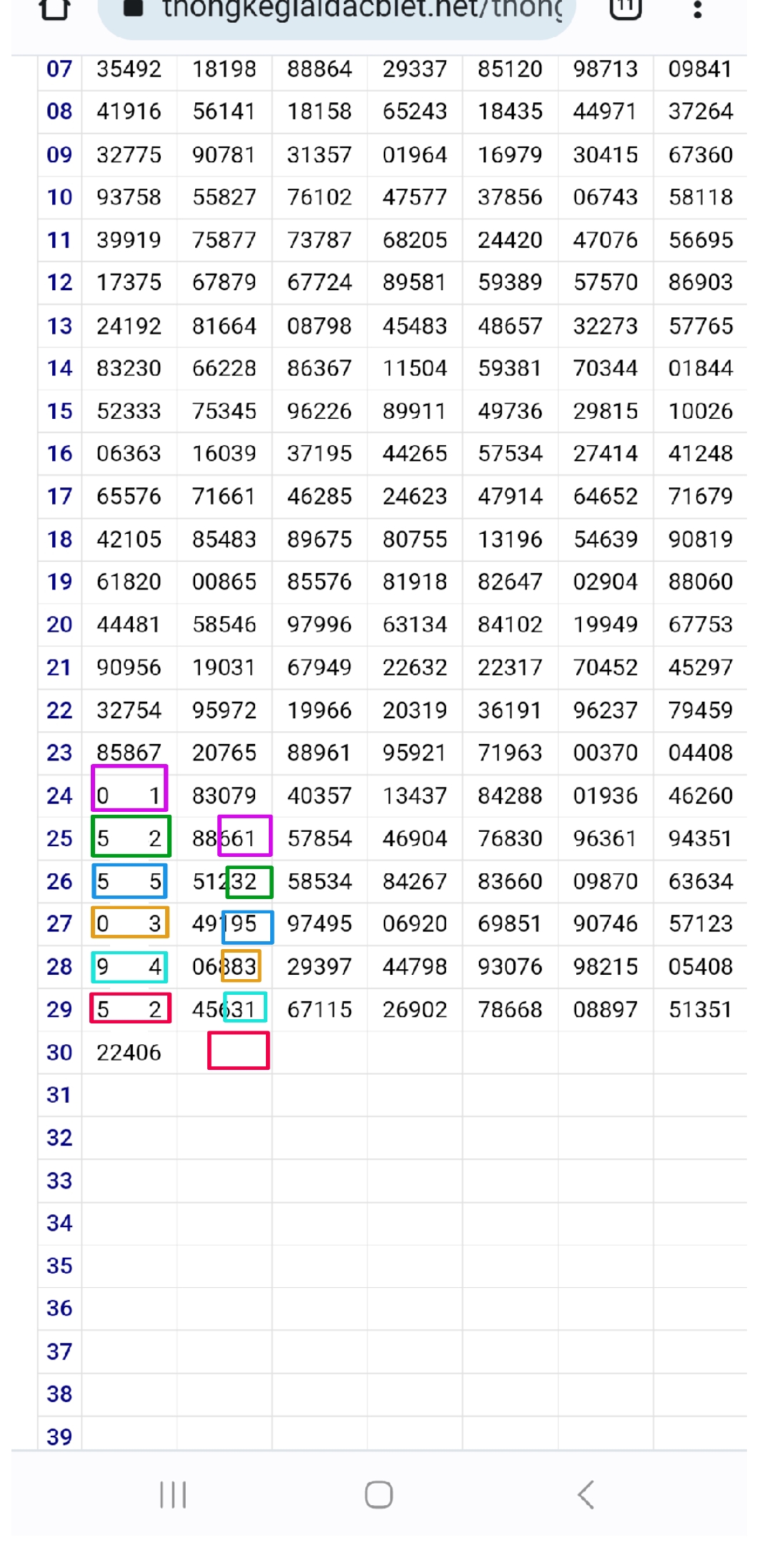Tap the cyan box showing 9 and 4
772x1568 pixels.
129,966
